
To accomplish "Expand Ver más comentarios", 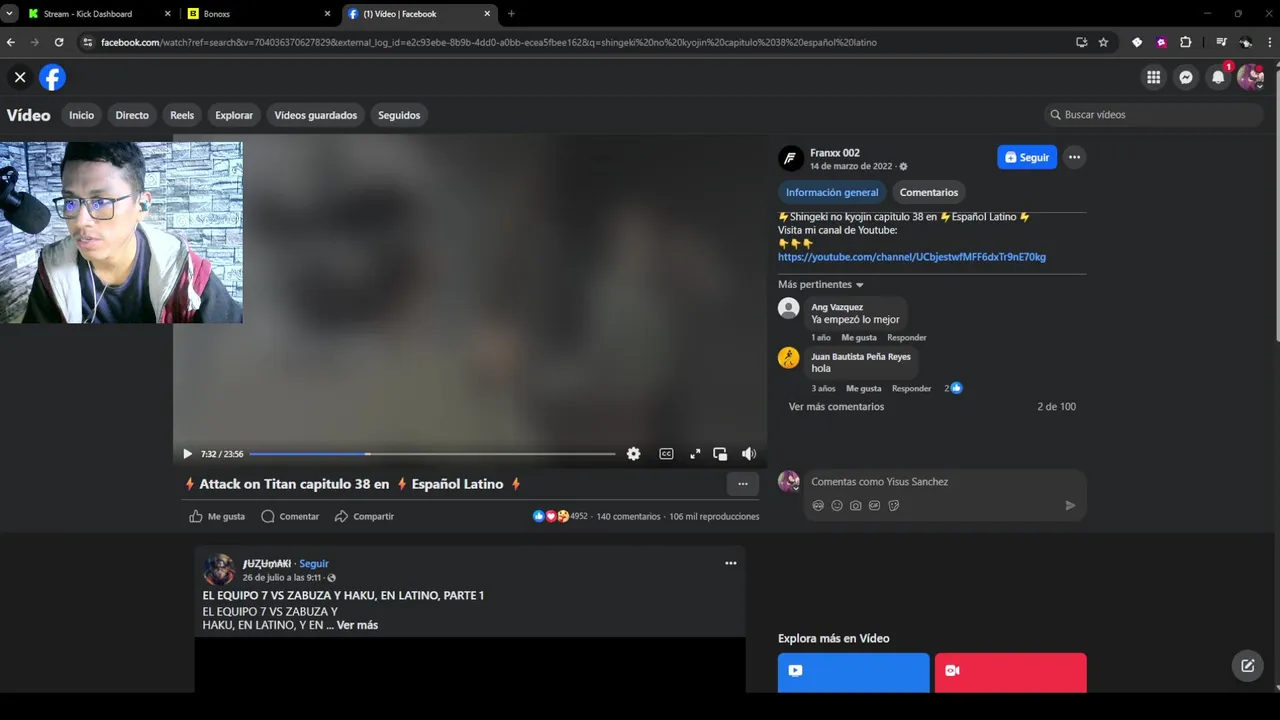I will (836, 407).
